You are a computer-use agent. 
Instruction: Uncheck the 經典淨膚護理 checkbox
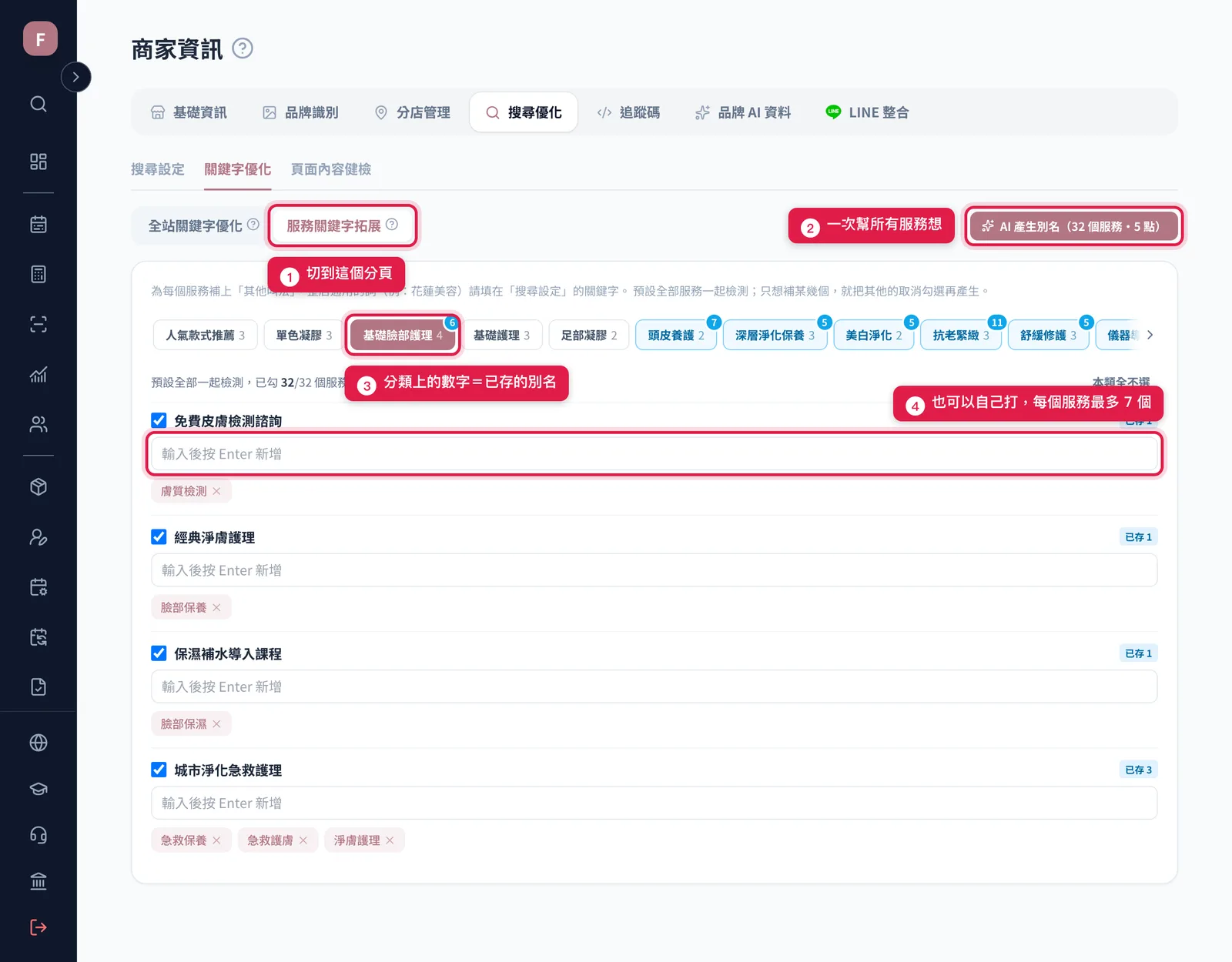[x=159, y=536]
